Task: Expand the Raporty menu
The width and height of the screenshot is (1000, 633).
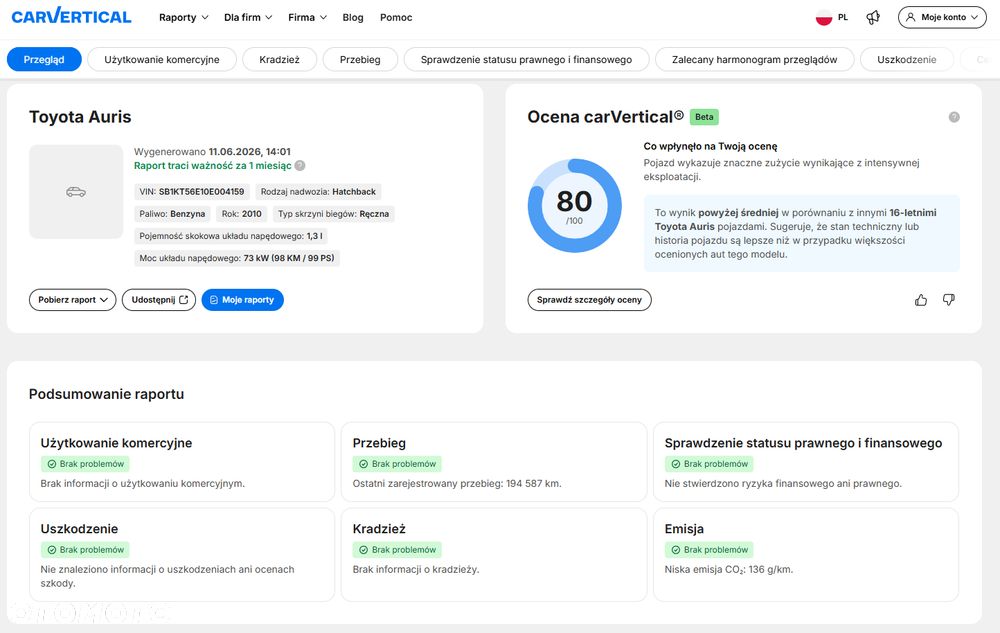Action: [184, 17]
